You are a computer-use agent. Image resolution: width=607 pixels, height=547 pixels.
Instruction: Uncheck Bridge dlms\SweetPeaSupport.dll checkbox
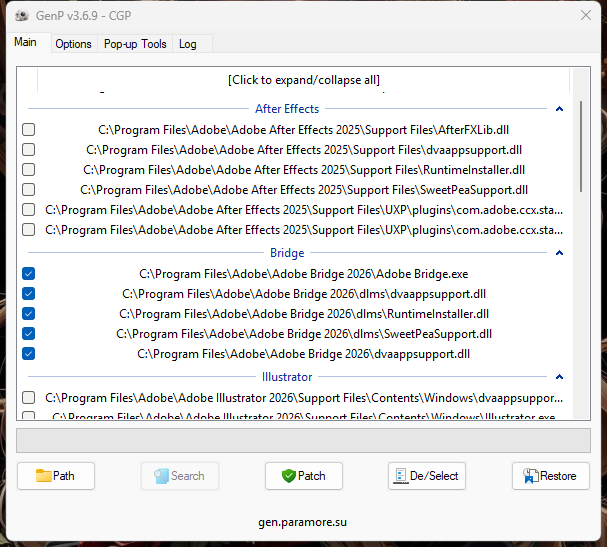29,334
